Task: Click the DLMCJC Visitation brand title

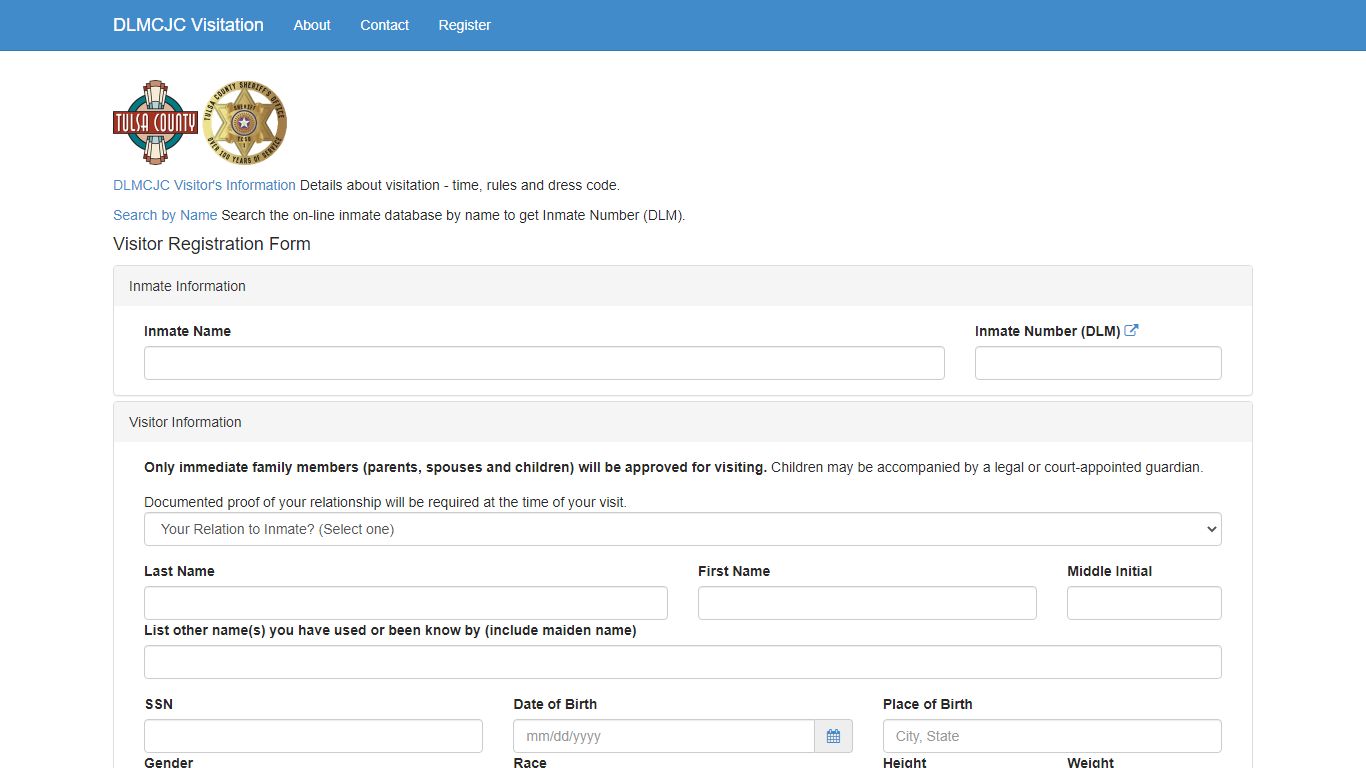Action: pos(188,25)
